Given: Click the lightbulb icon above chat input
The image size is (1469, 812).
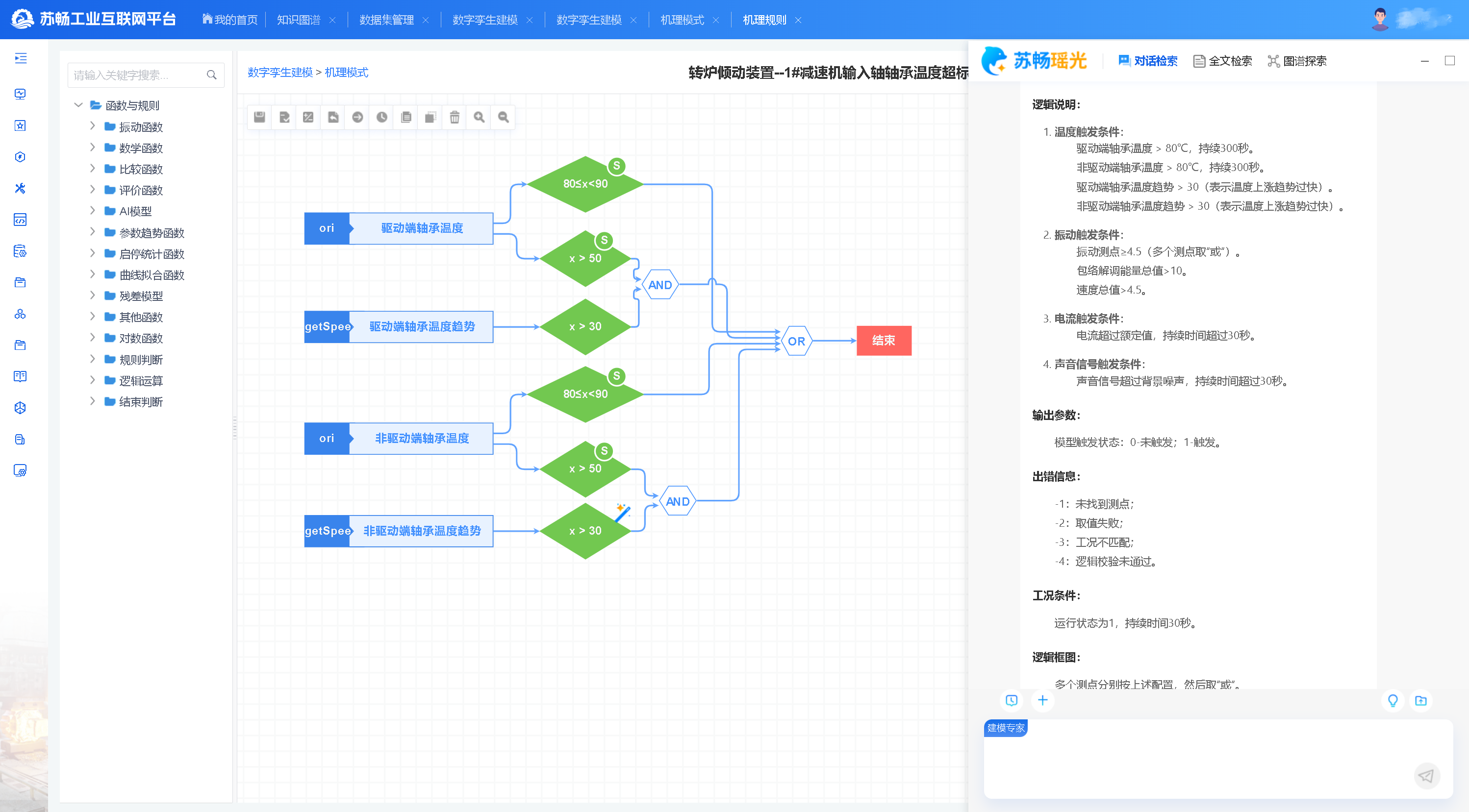Looking at the screenshot, I should pos(1392,700).
